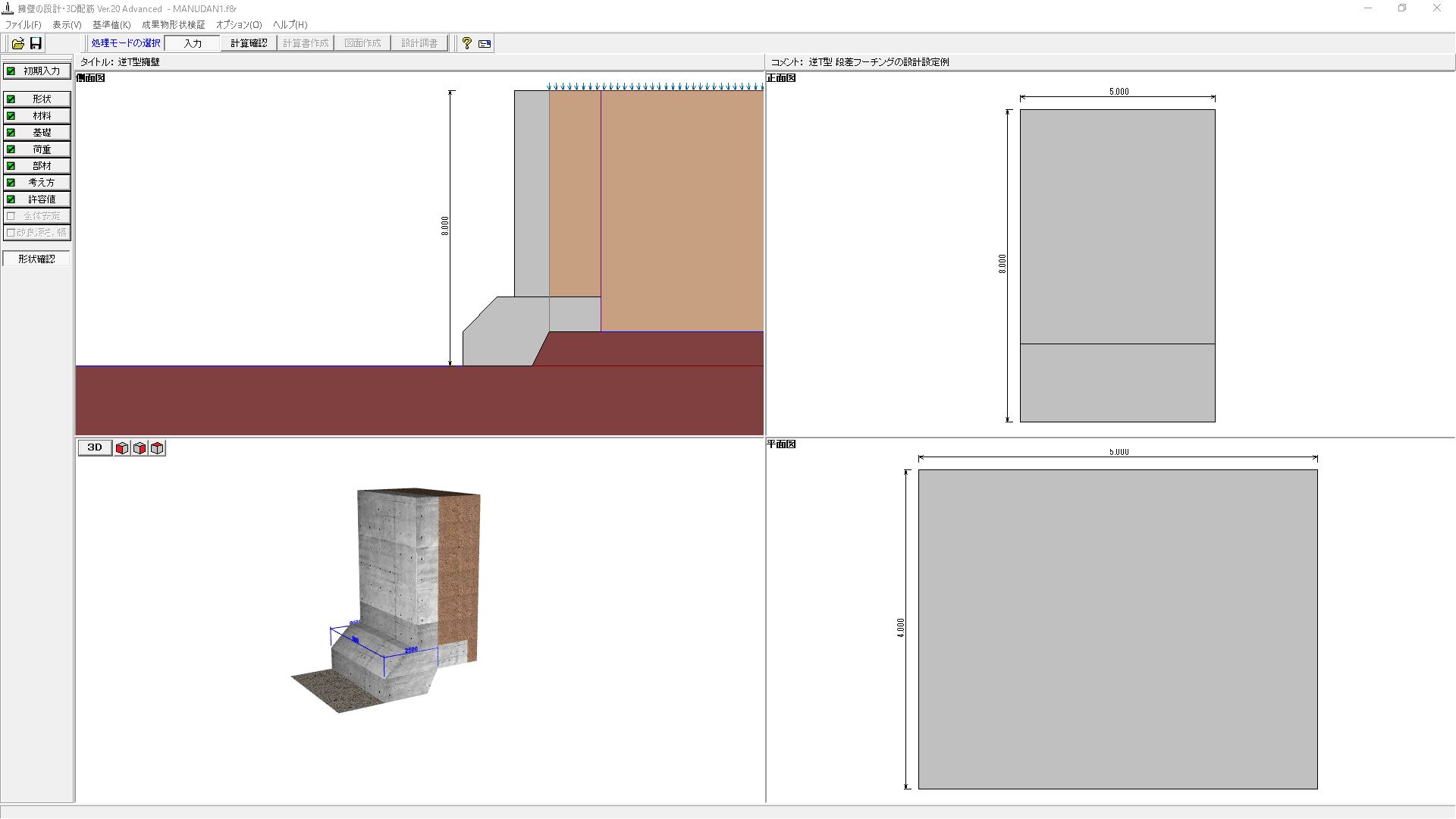Click the 平面図 plan view label
The height and width of the screenshot is (819, 1456).
(x=781, y=444)
